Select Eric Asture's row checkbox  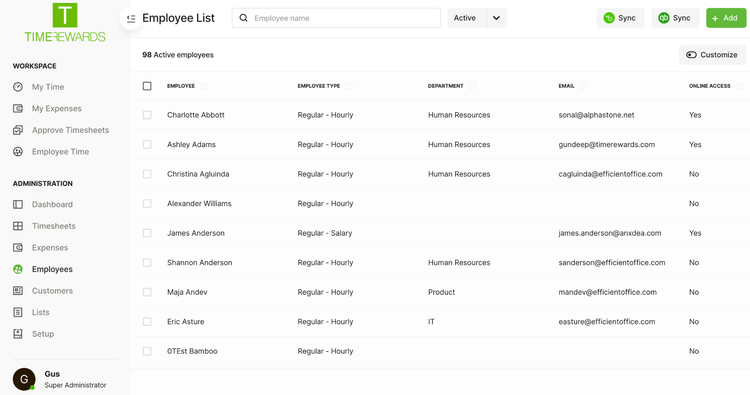coord(147,322)
